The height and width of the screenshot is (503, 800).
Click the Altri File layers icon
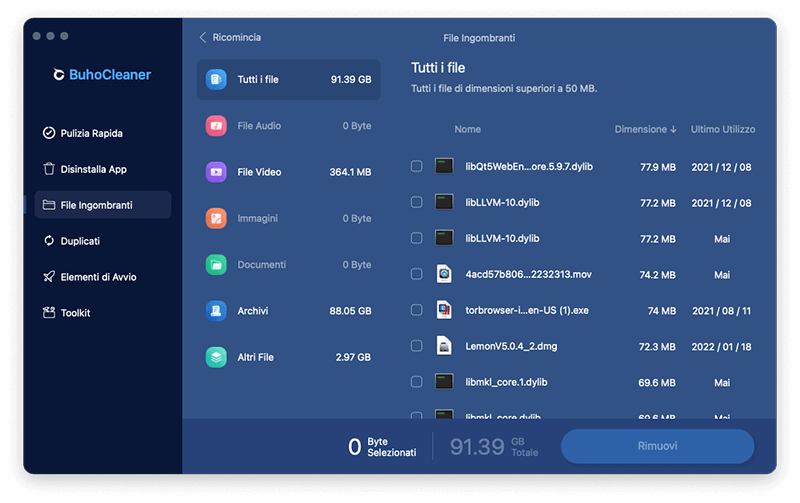(x=216, y=357)
